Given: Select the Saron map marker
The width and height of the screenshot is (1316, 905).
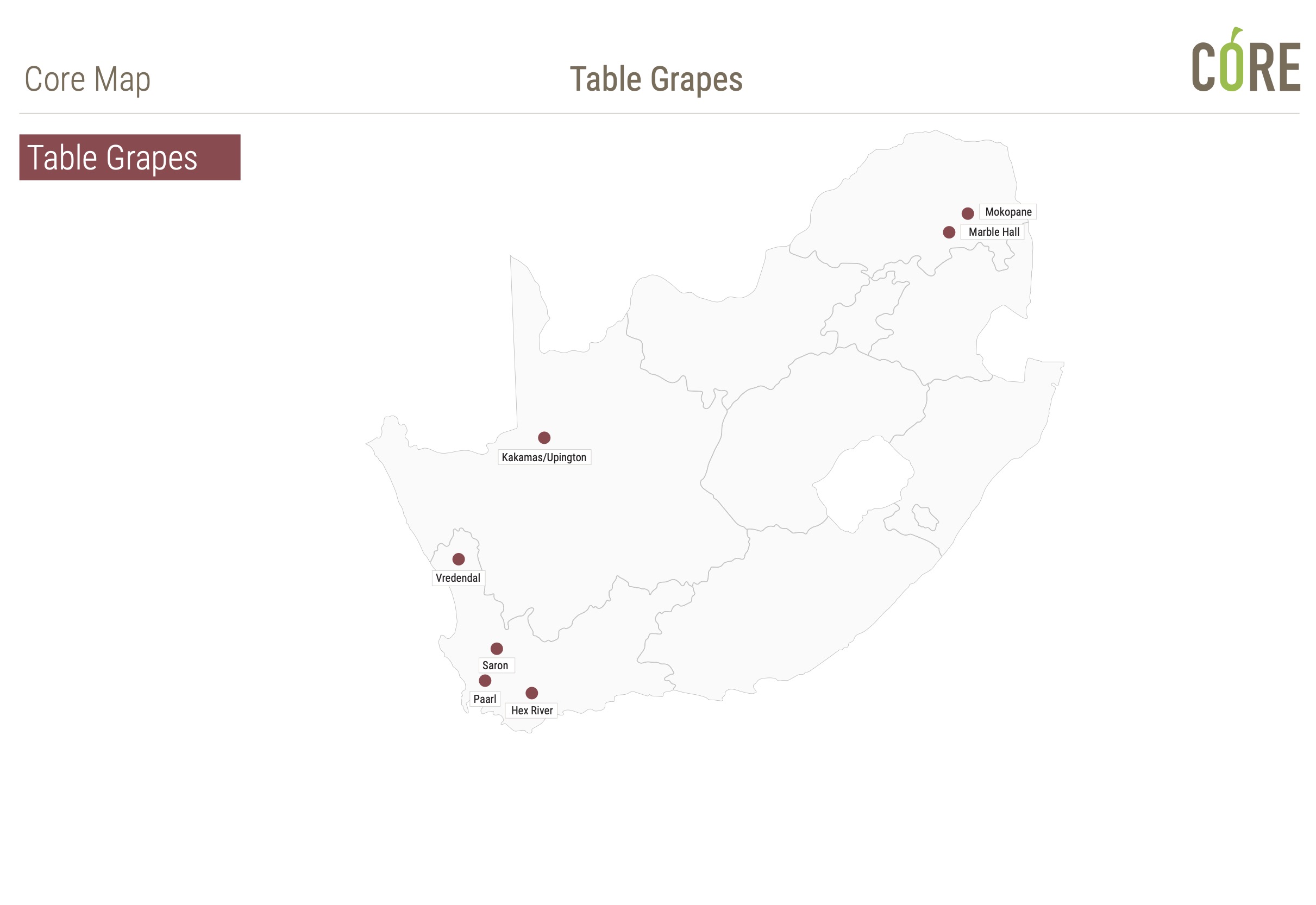Looking at the screenshot, I should click(496, 649).
